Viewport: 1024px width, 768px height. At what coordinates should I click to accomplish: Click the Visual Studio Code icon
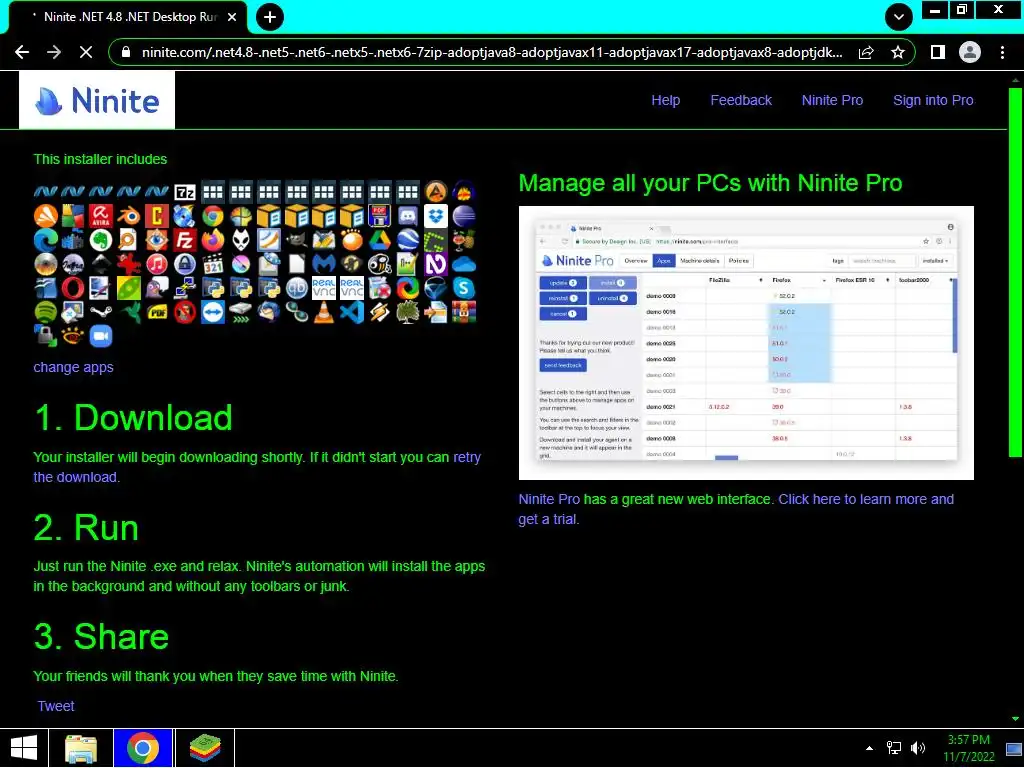[x=352, y=312]
